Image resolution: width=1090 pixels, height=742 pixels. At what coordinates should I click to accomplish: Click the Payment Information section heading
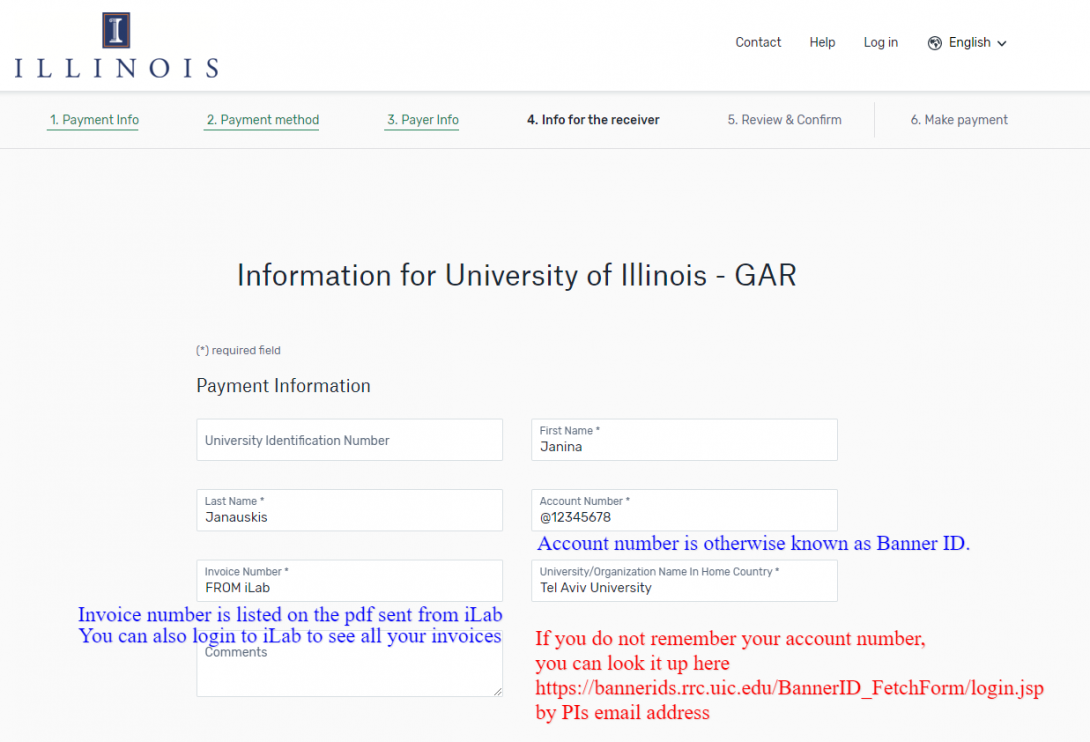click(284, 386)
